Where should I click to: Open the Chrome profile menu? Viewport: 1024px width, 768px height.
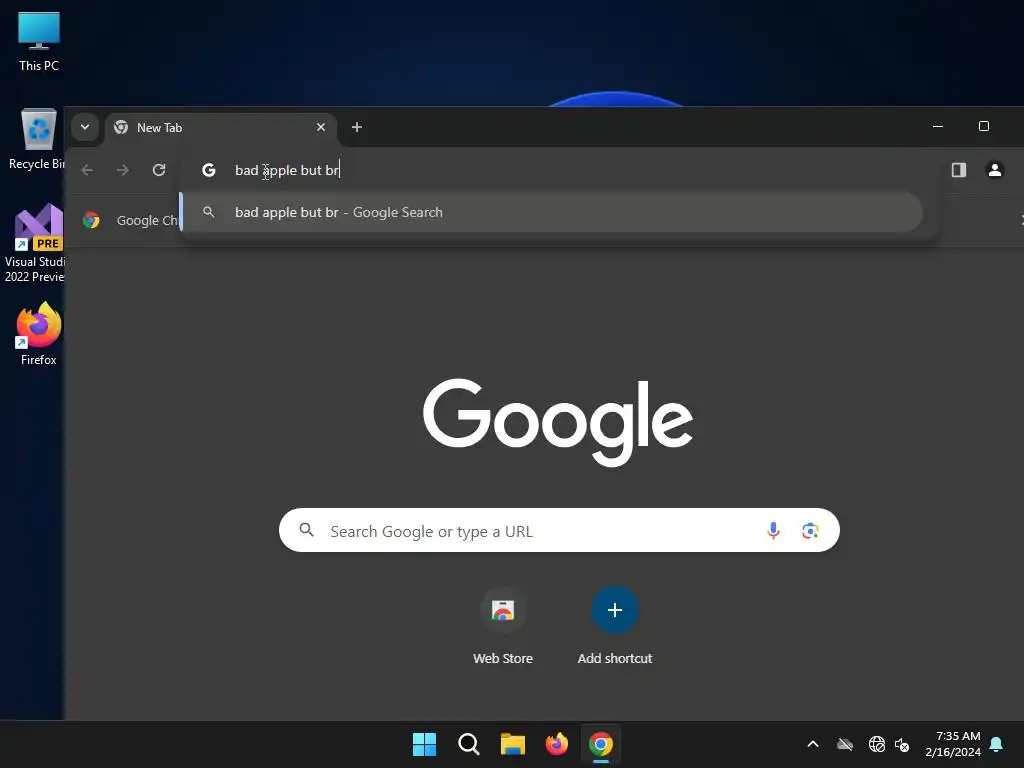[x=995, y=170]
